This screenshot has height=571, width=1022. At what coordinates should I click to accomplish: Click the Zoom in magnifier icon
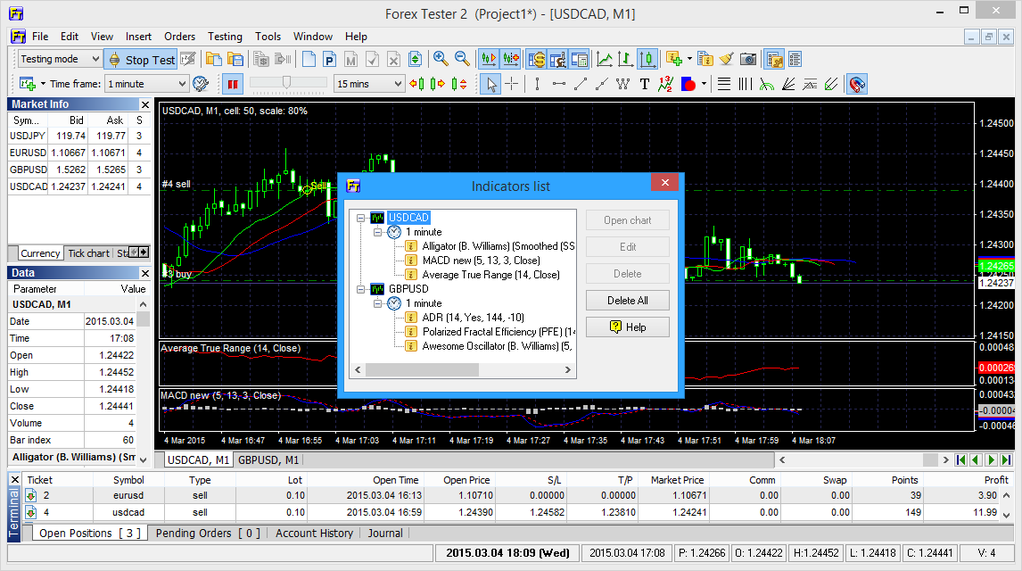441,59
